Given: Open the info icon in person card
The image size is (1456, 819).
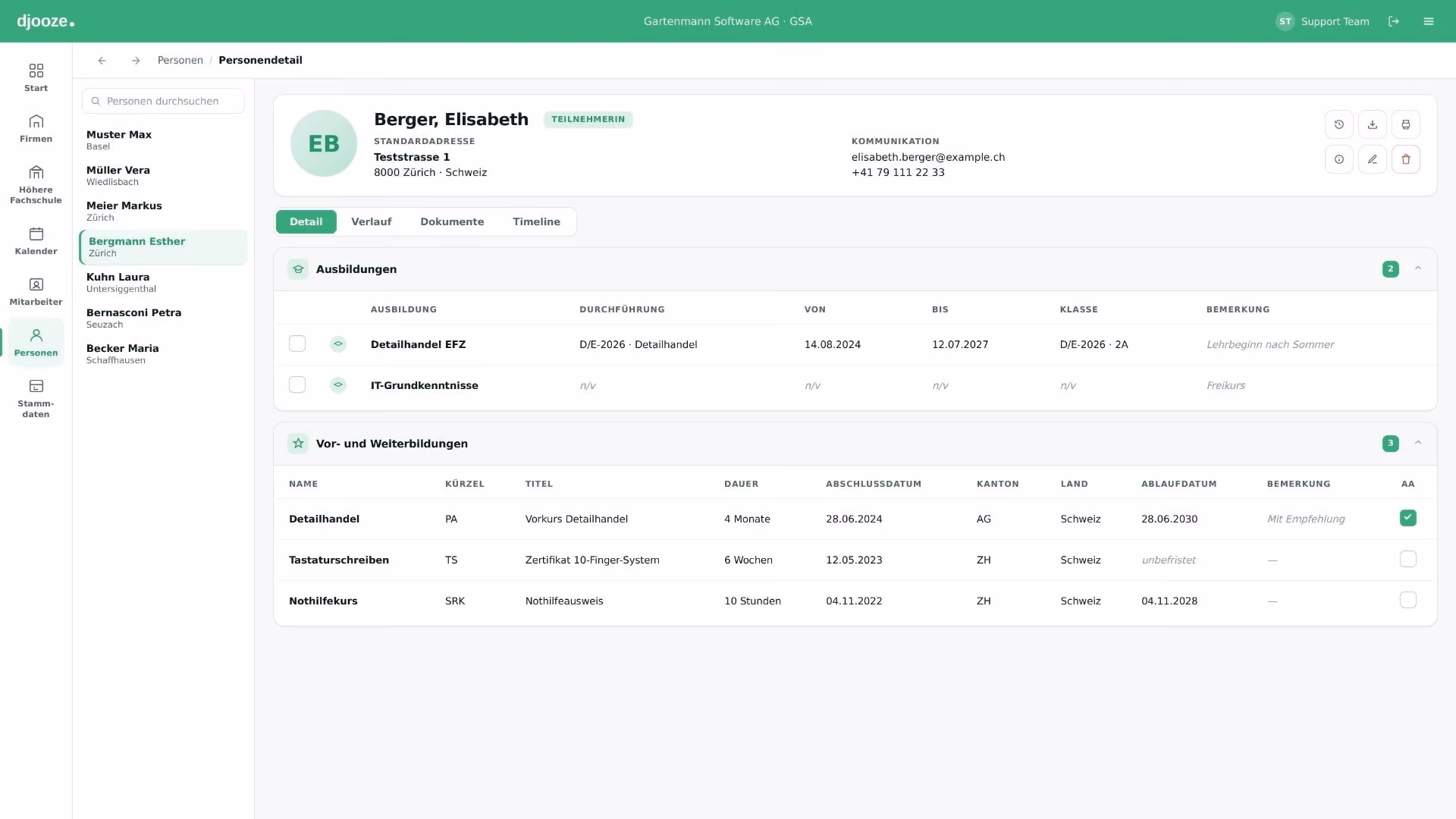Looking at the screenshot, I should (1339, 159).
